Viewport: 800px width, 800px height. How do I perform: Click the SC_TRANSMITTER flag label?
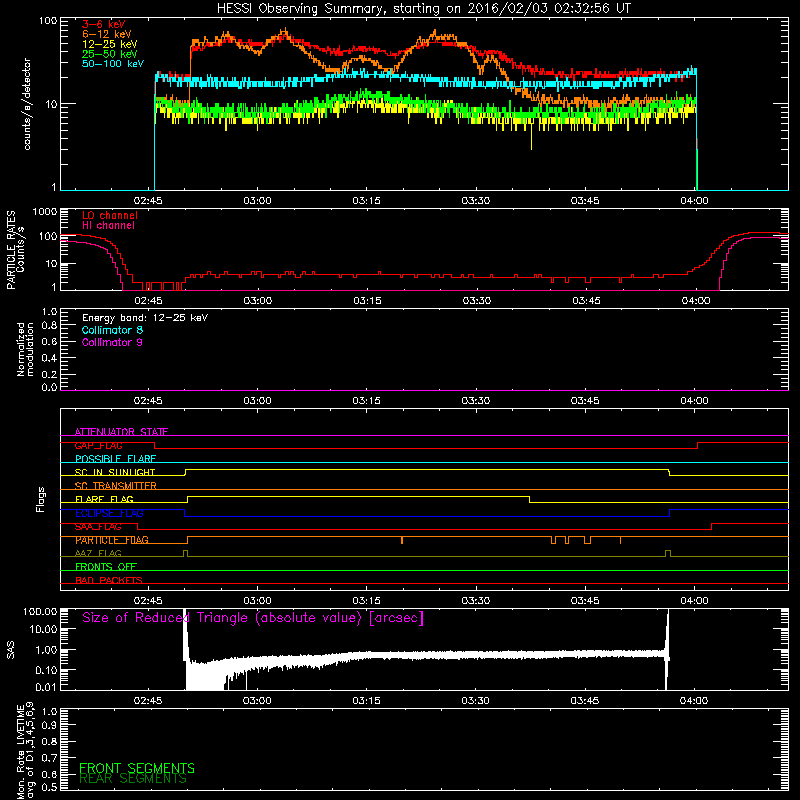(x=116, y=486)
